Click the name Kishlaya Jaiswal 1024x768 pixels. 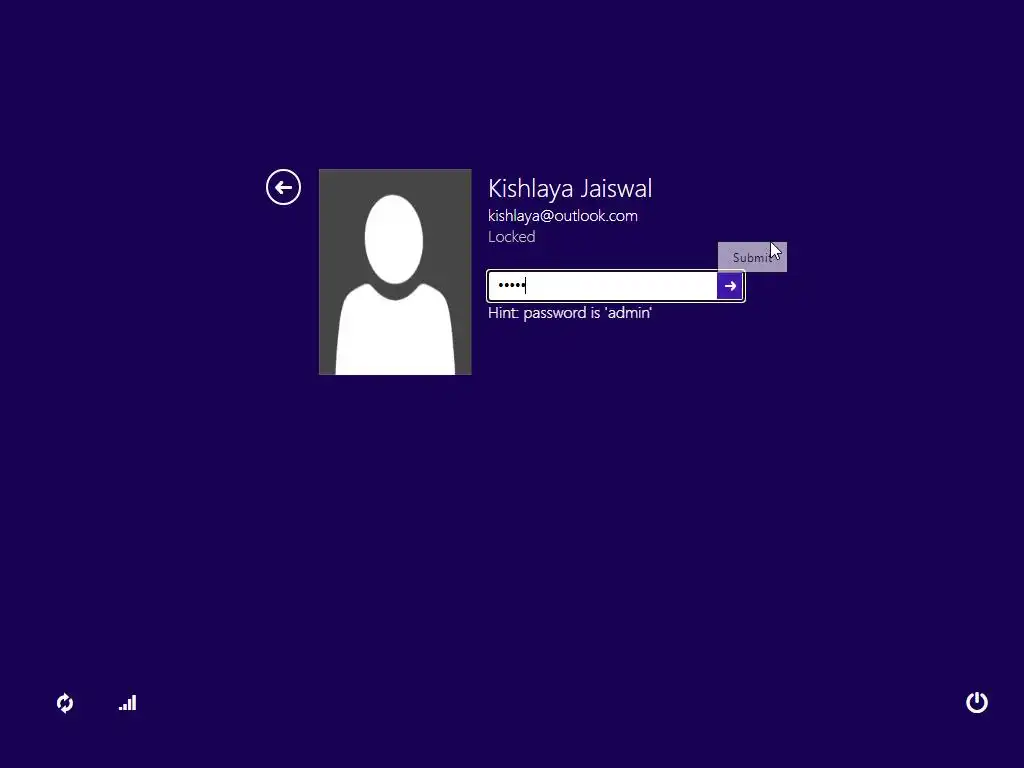[570, 189]
